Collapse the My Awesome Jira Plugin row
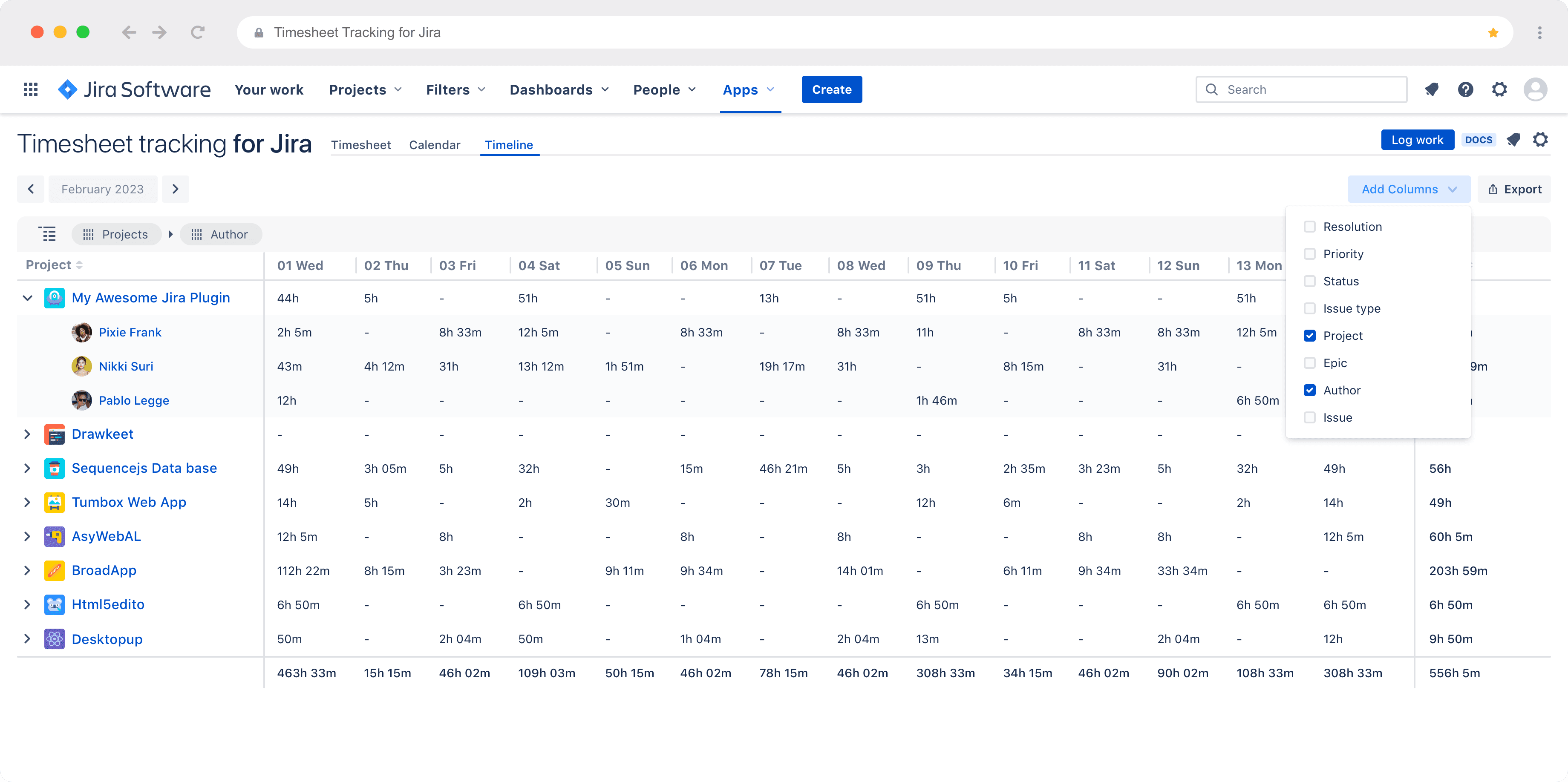This screenshot has width=1568, height=782. pos(27,298)
